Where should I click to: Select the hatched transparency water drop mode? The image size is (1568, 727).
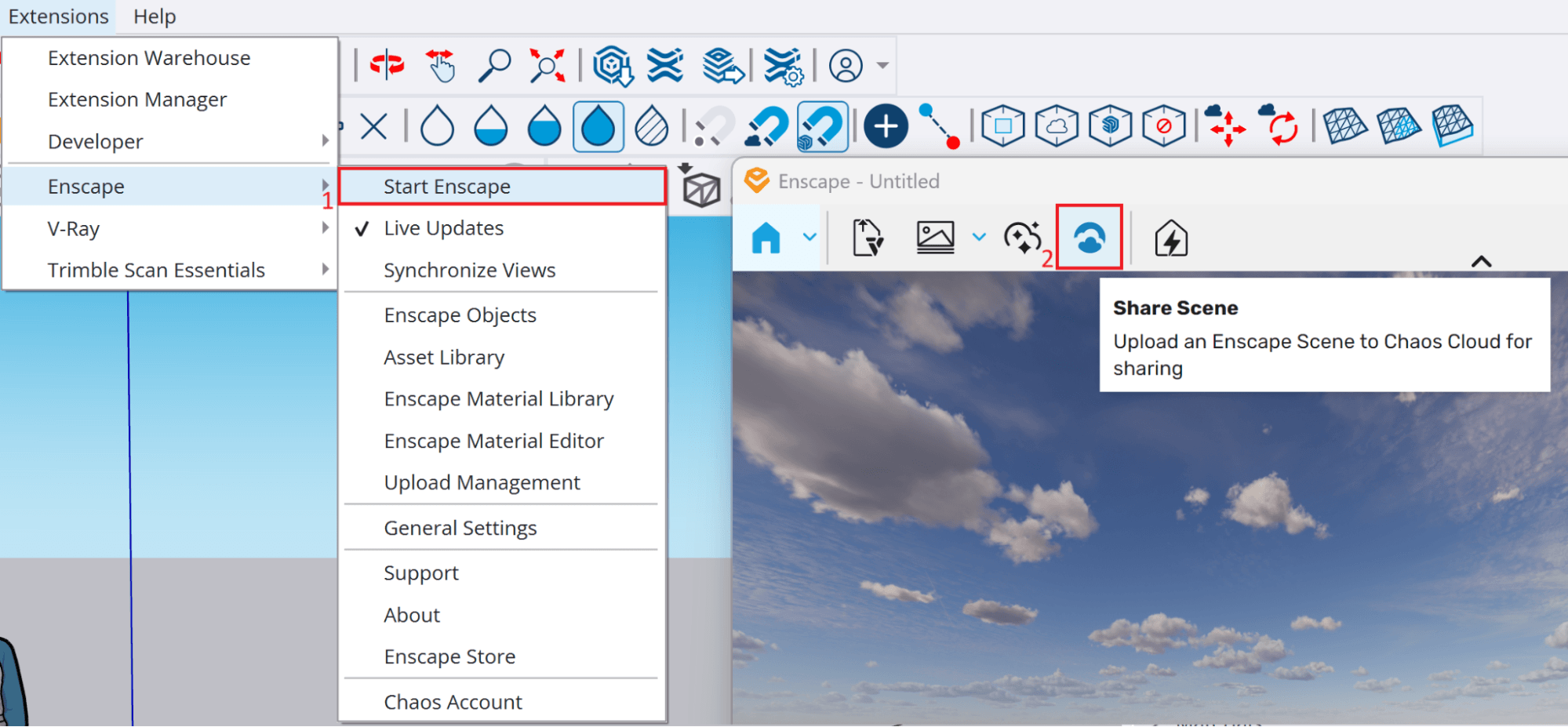pyautogui.click(x=651, y=125)
